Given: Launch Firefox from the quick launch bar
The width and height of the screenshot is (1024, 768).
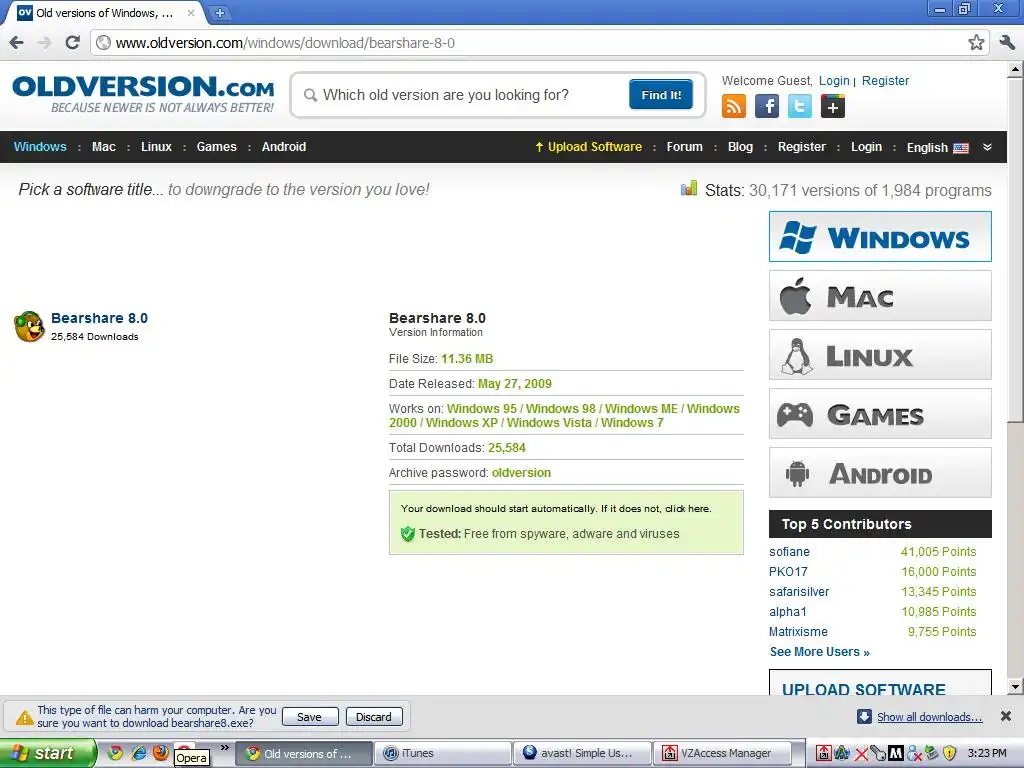Looking at the screenshot, I should (x=161, y=753).
